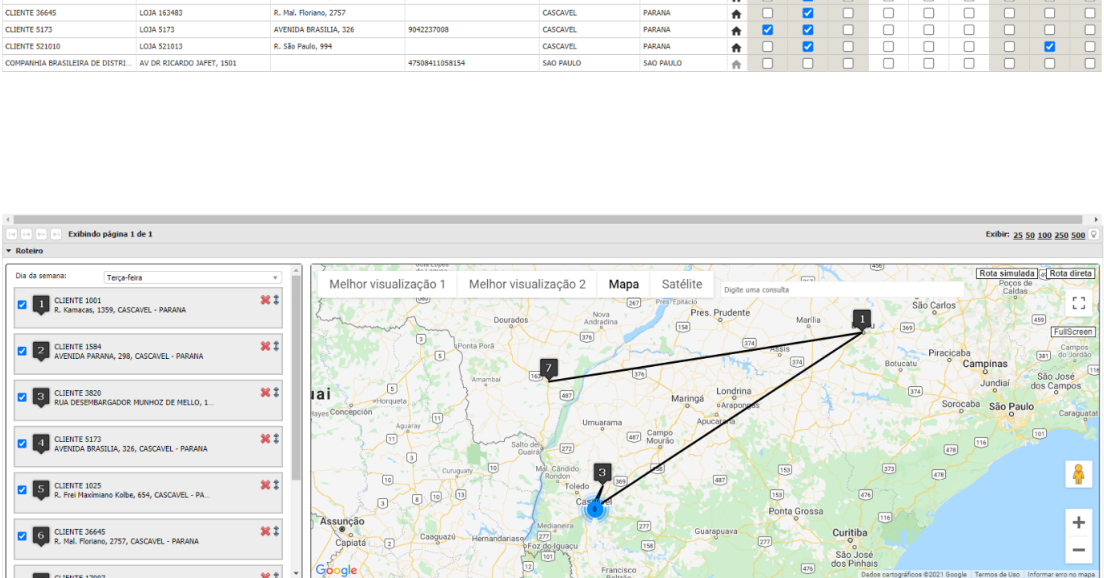Click reorder arrows icon for CLIENTE 1584
This screenshot has width=1104, height=578.
point(276,346)
